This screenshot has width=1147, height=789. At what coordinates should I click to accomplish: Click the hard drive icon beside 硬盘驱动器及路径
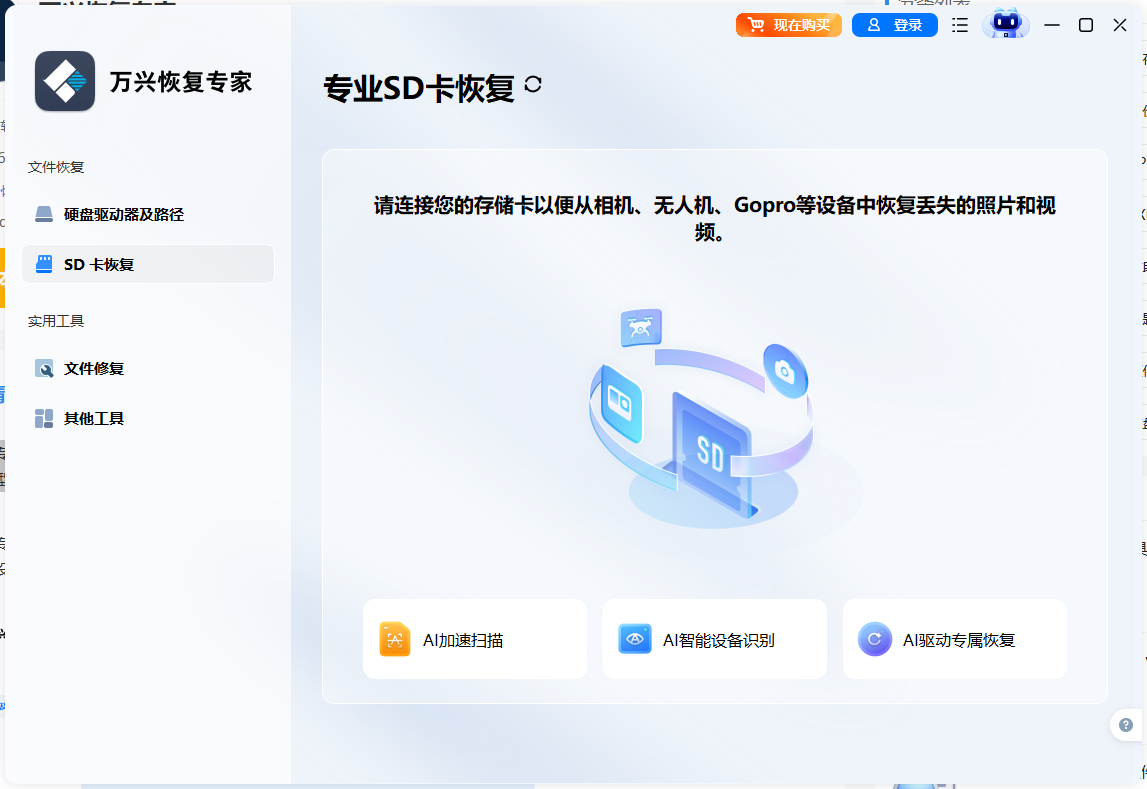pyautogui.click(x=44, y=214)
